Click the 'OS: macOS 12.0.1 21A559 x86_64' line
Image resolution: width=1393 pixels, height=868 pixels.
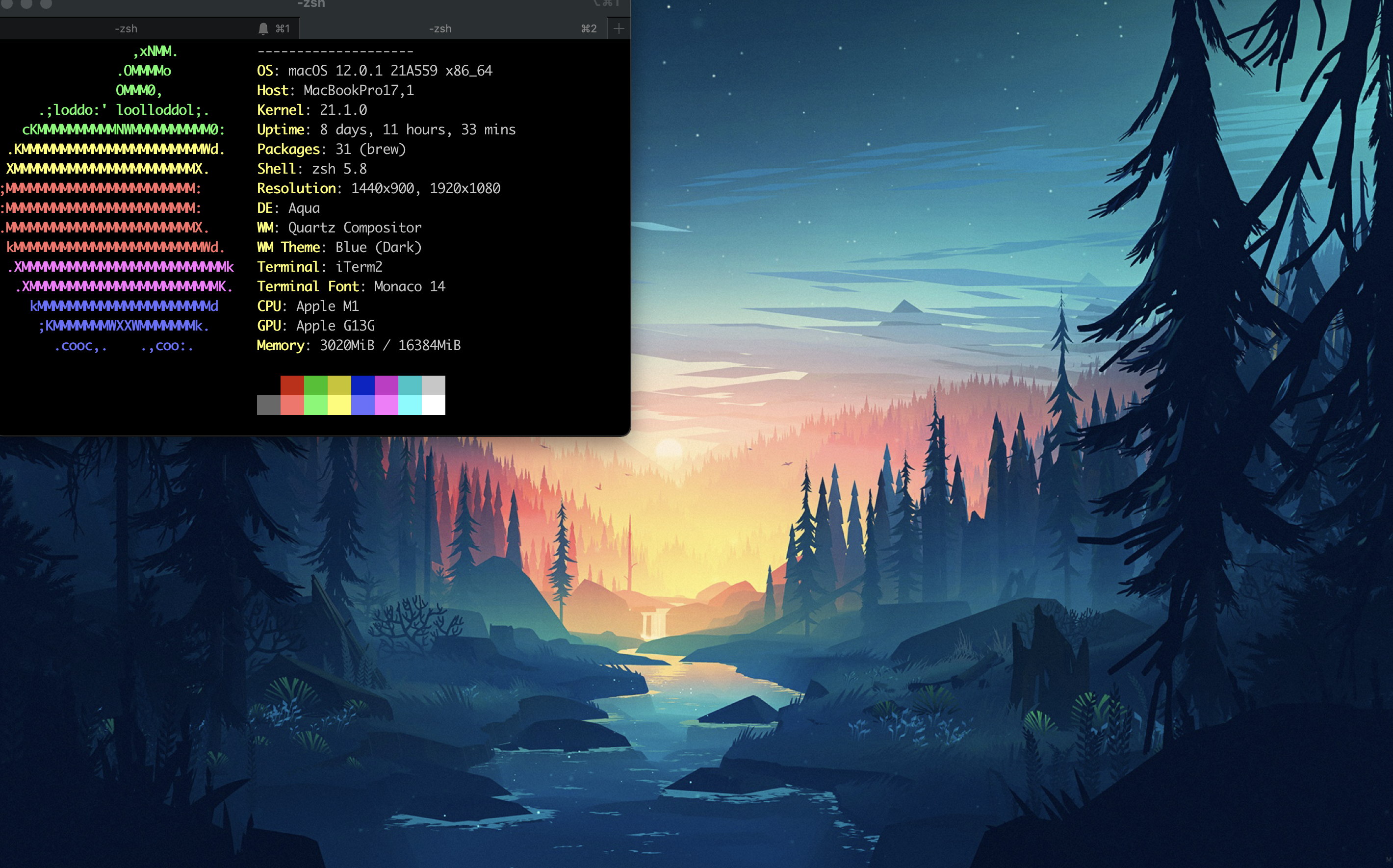(x=374, y=71)
